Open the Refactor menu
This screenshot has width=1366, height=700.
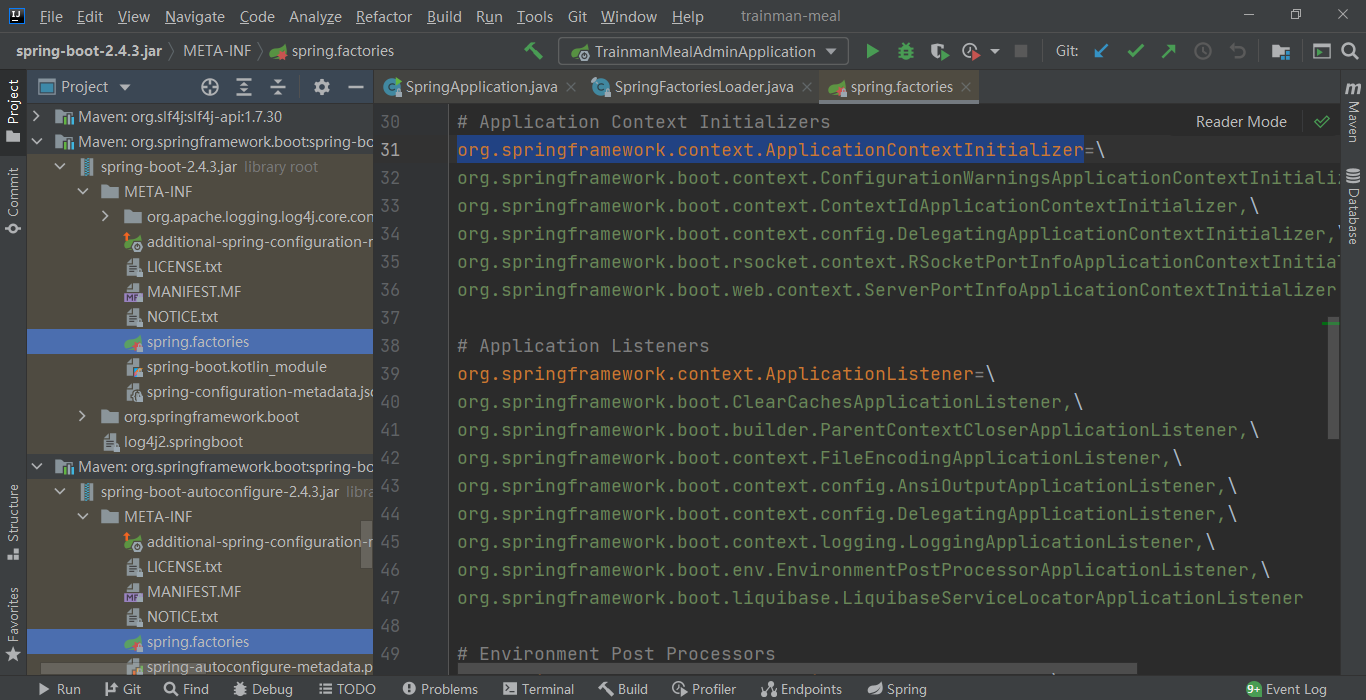pyautogui.click(x=384, y=17)
